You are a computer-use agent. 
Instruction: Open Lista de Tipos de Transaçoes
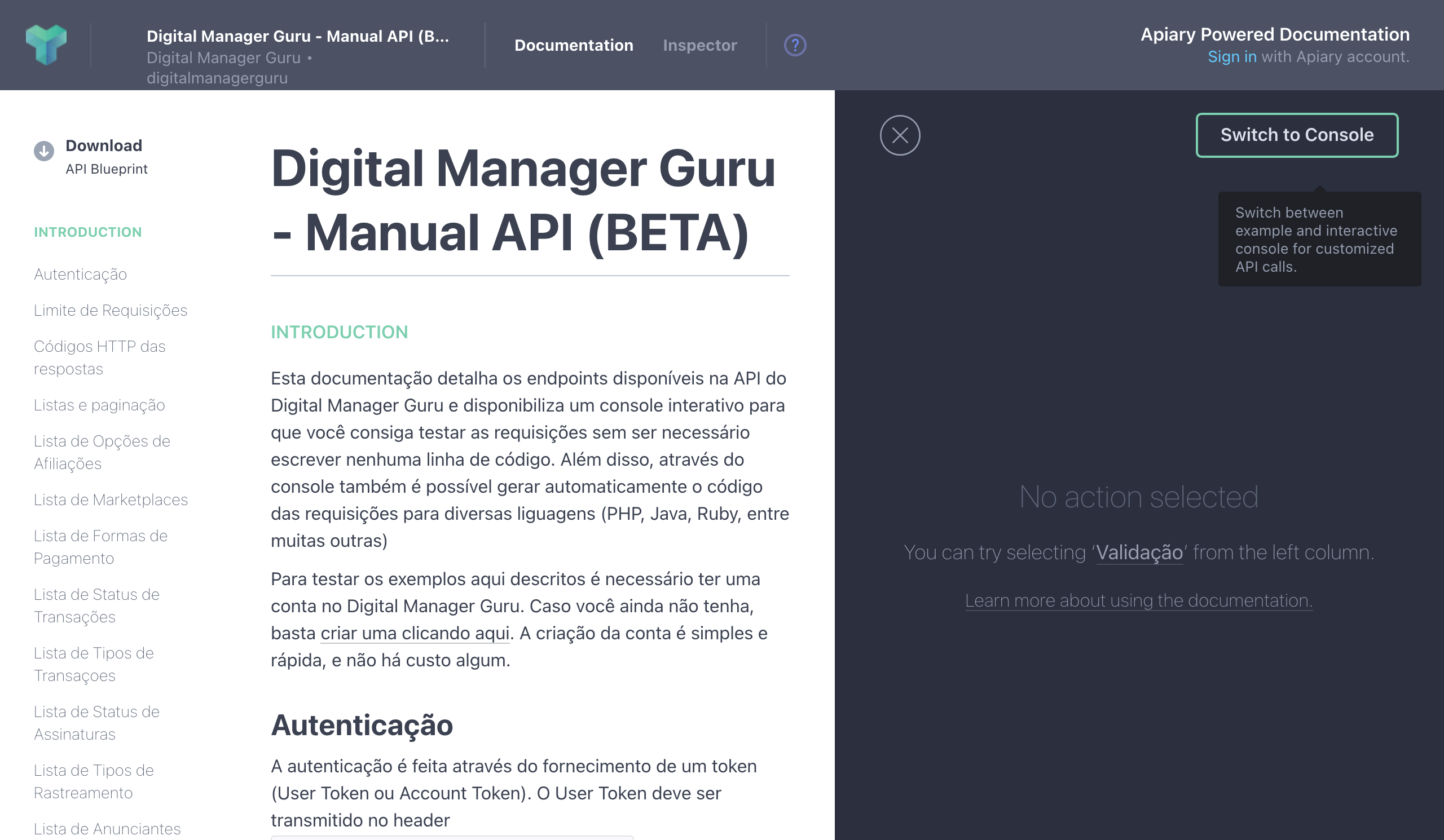94,665
